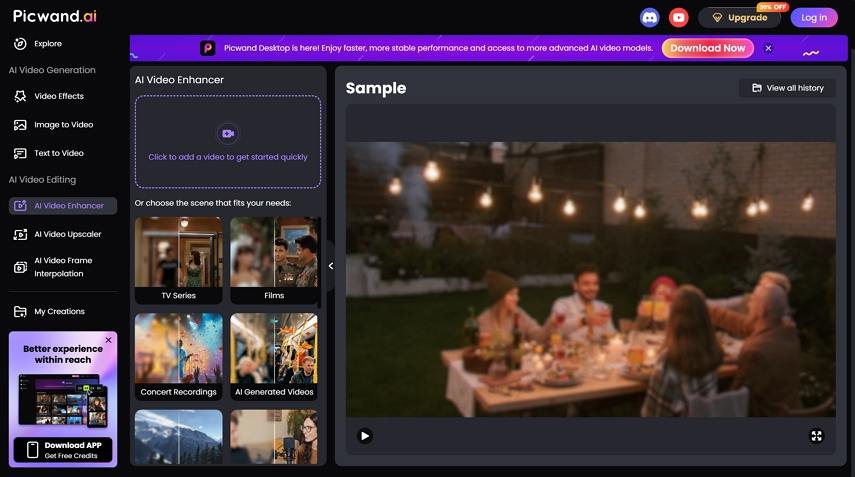This screenshot has width=855, height=477.
Task: Click the Explore compass icon
Action: pyautogui.click(x=20, y=44)
